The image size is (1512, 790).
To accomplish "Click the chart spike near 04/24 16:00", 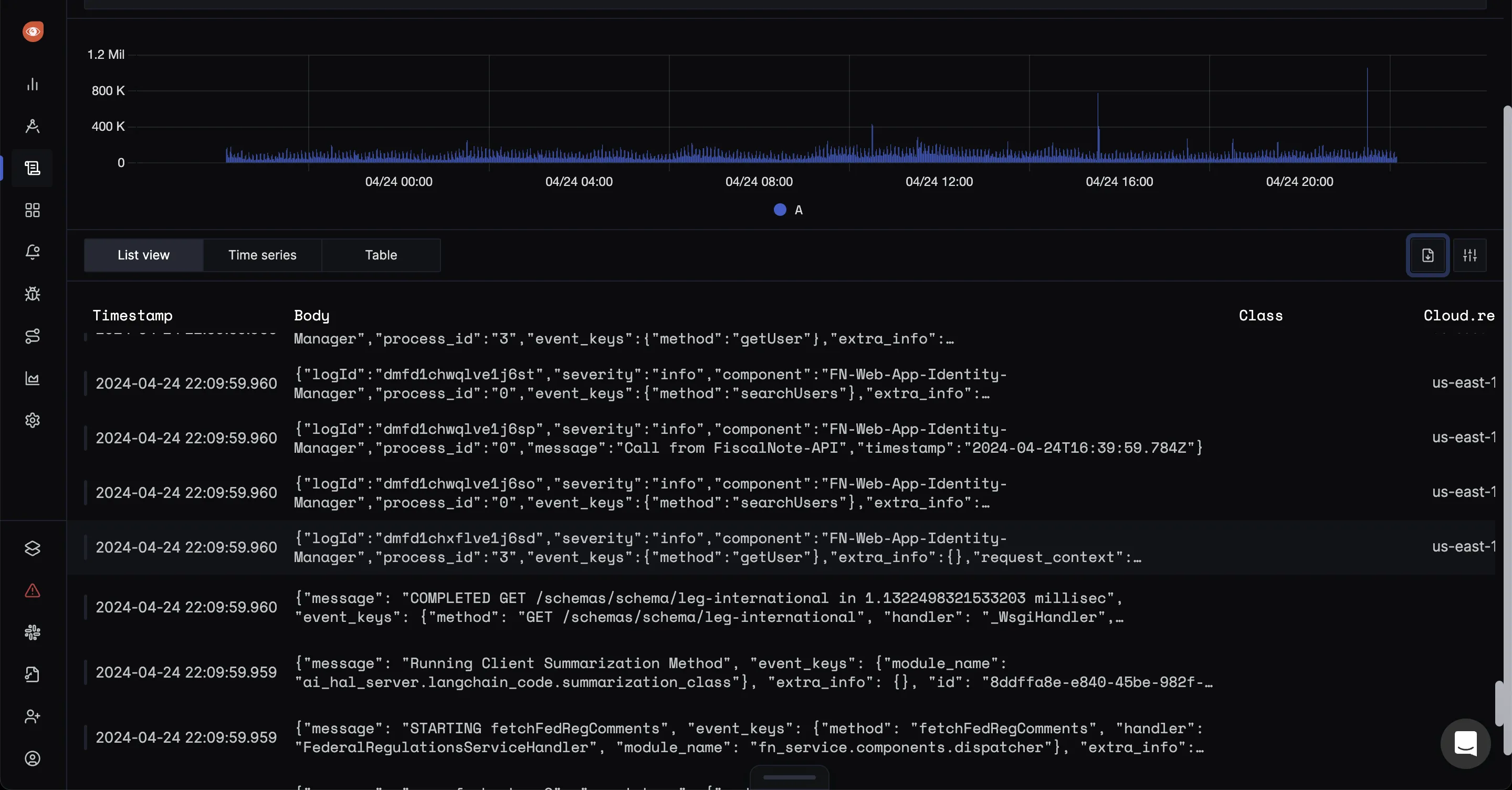I will (x=1098, y=128).
